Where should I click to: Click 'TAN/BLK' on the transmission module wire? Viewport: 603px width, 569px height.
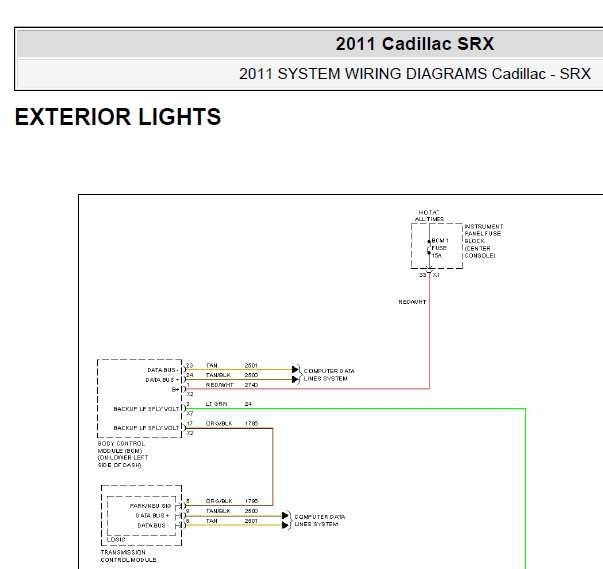[218, 511]
